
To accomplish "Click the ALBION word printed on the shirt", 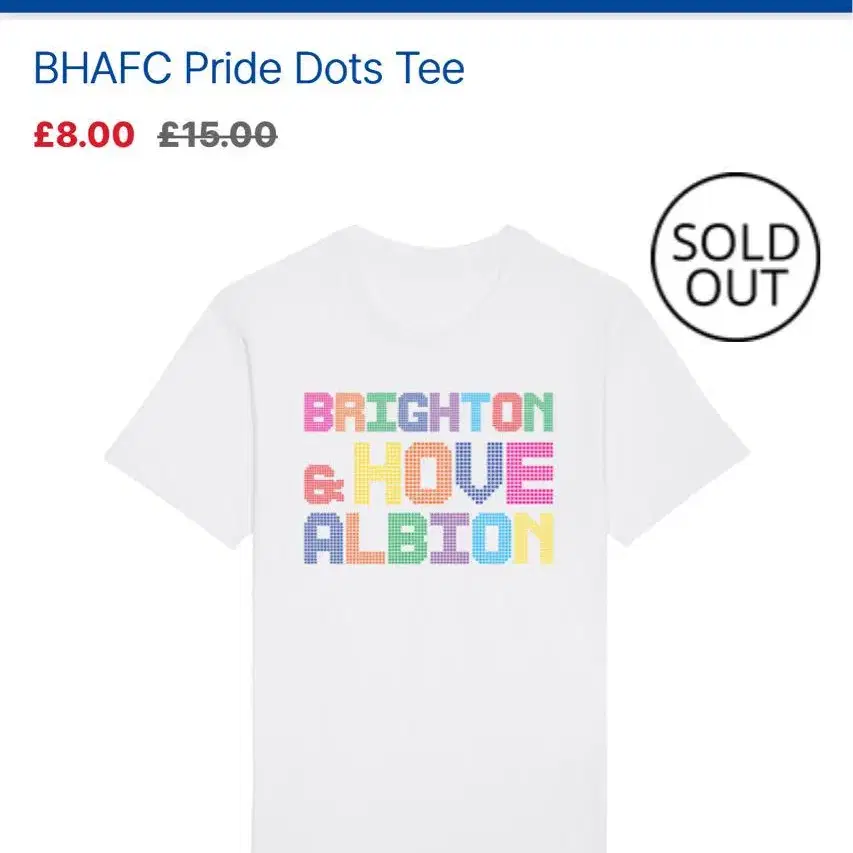I will (x=428, y=539).
